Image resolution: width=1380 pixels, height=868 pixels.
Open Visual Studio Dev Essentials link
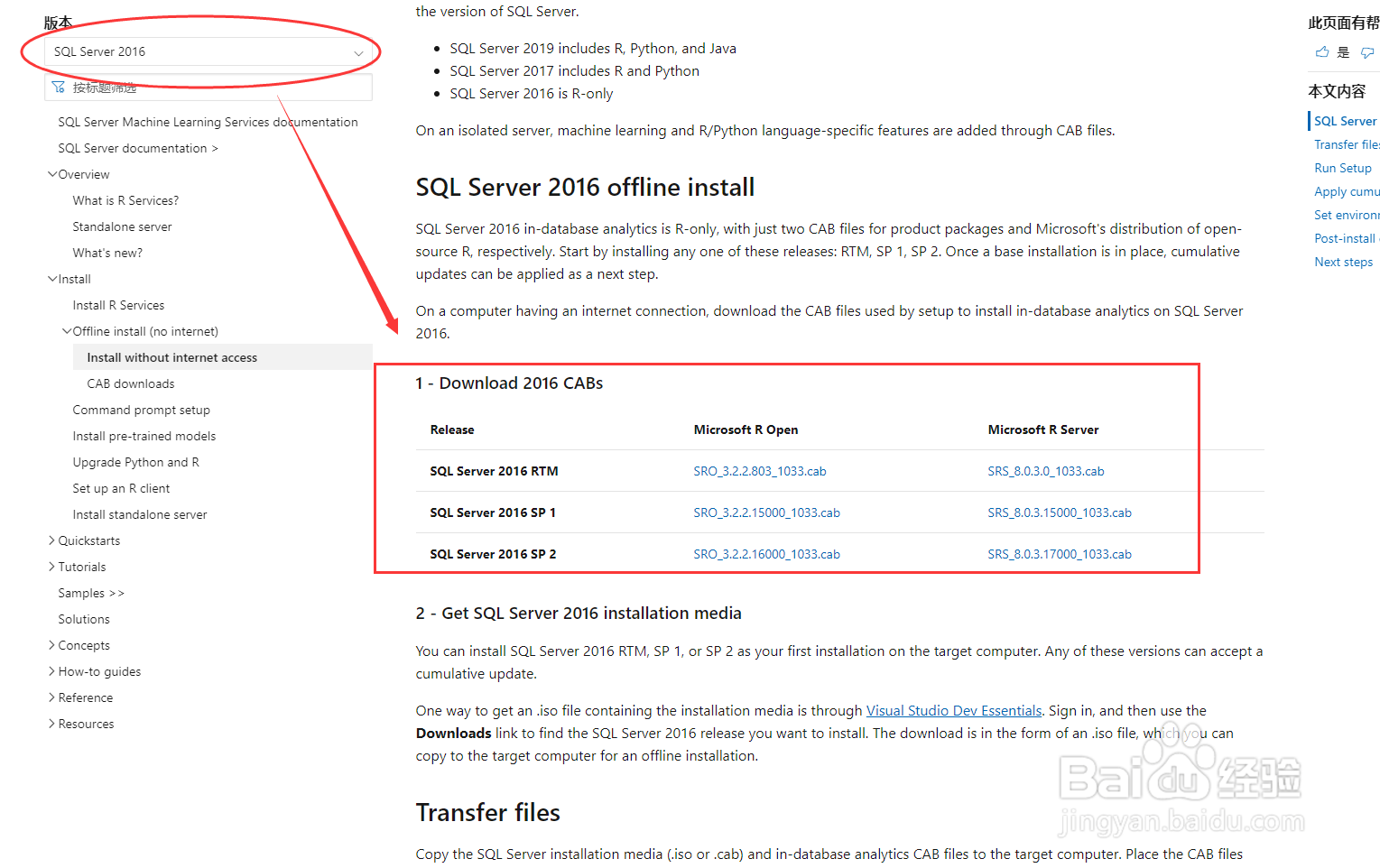click(x=954, y=711)
